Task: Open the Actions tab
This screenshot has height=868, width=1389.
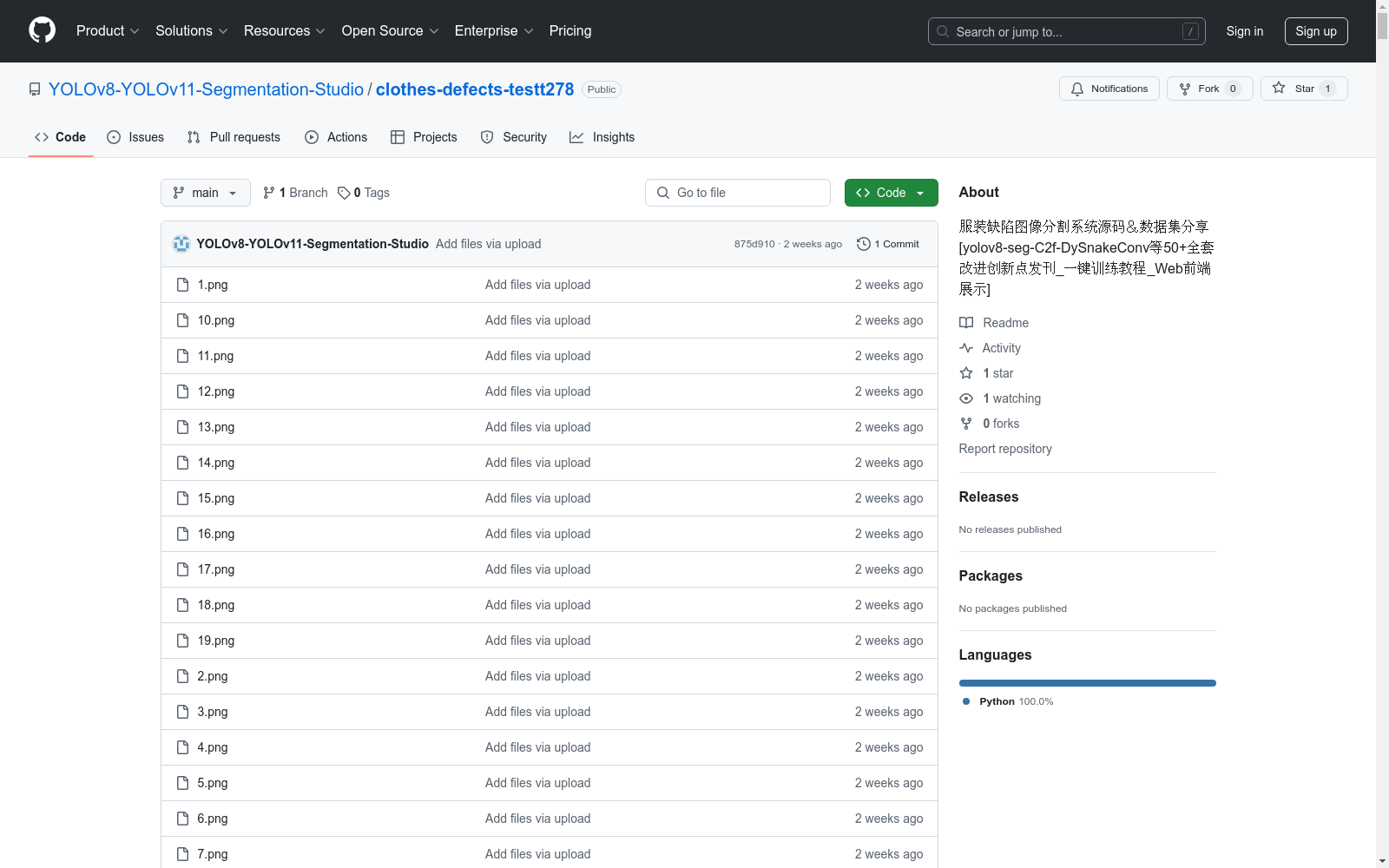Action: (336, 137)
